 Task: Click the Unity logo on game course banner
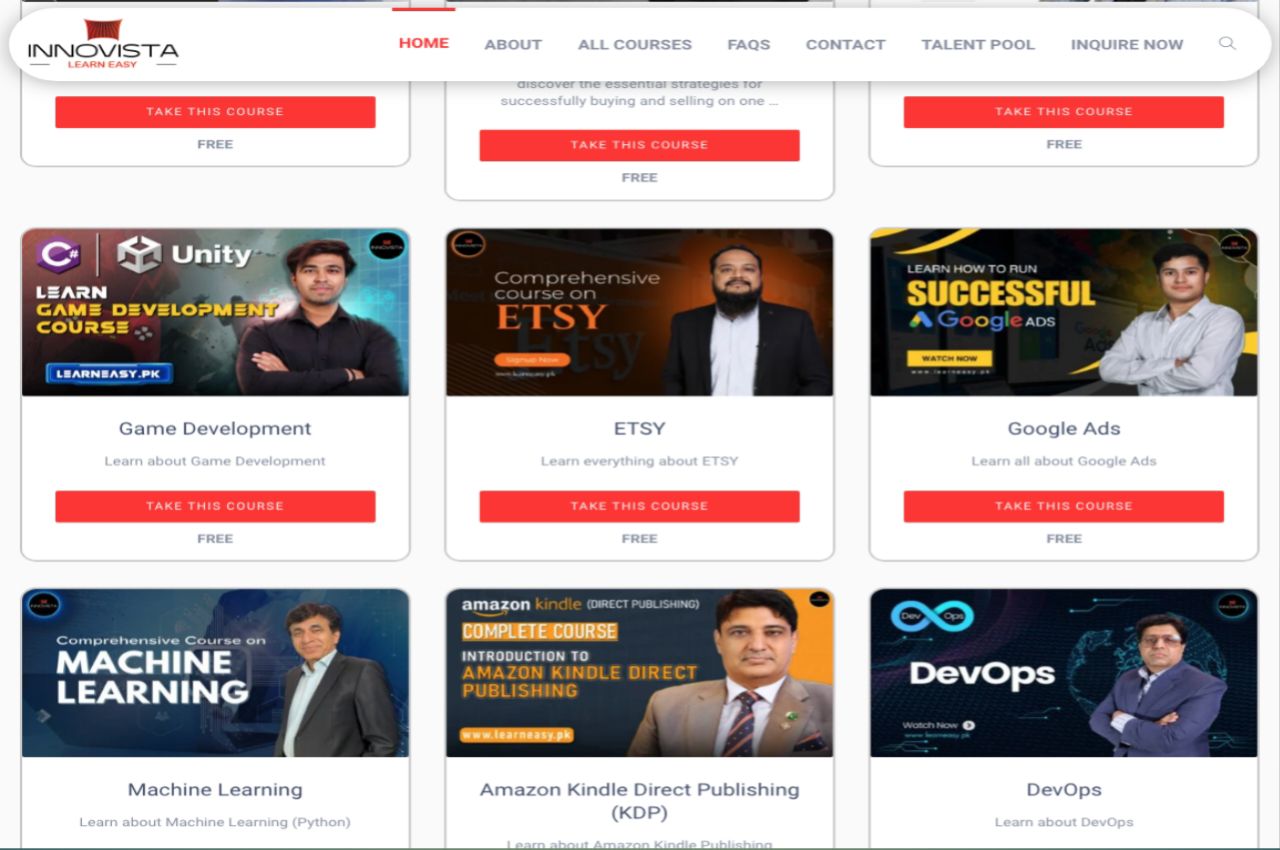click(x=184, y=254)
